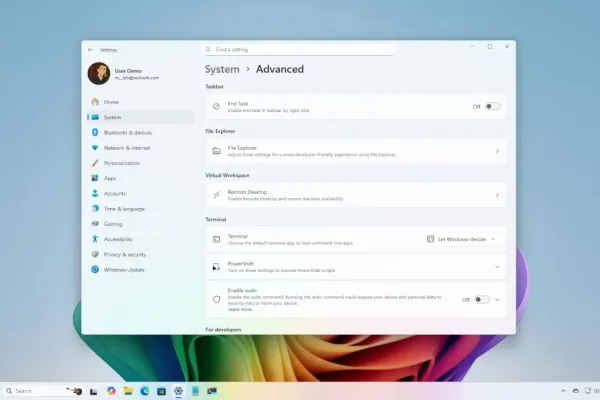Click the Gaming controller icon in sidebar
600x400 pixels.
tap(95, 224)
